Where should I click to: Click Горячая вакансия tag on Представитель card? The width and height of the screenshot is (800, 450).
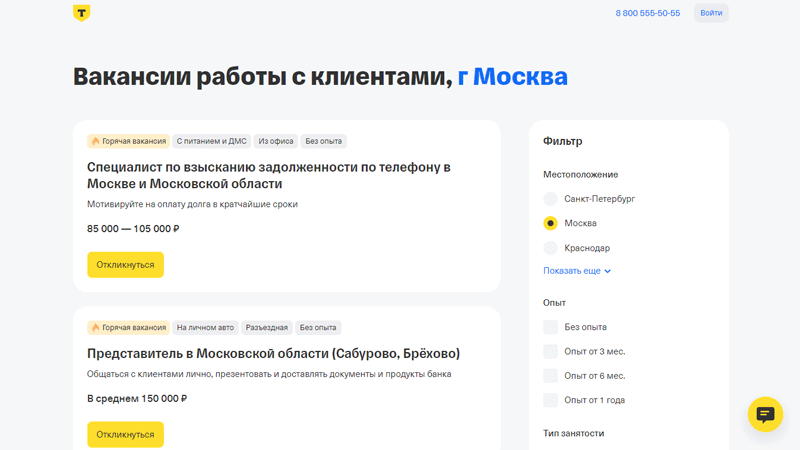129,328
